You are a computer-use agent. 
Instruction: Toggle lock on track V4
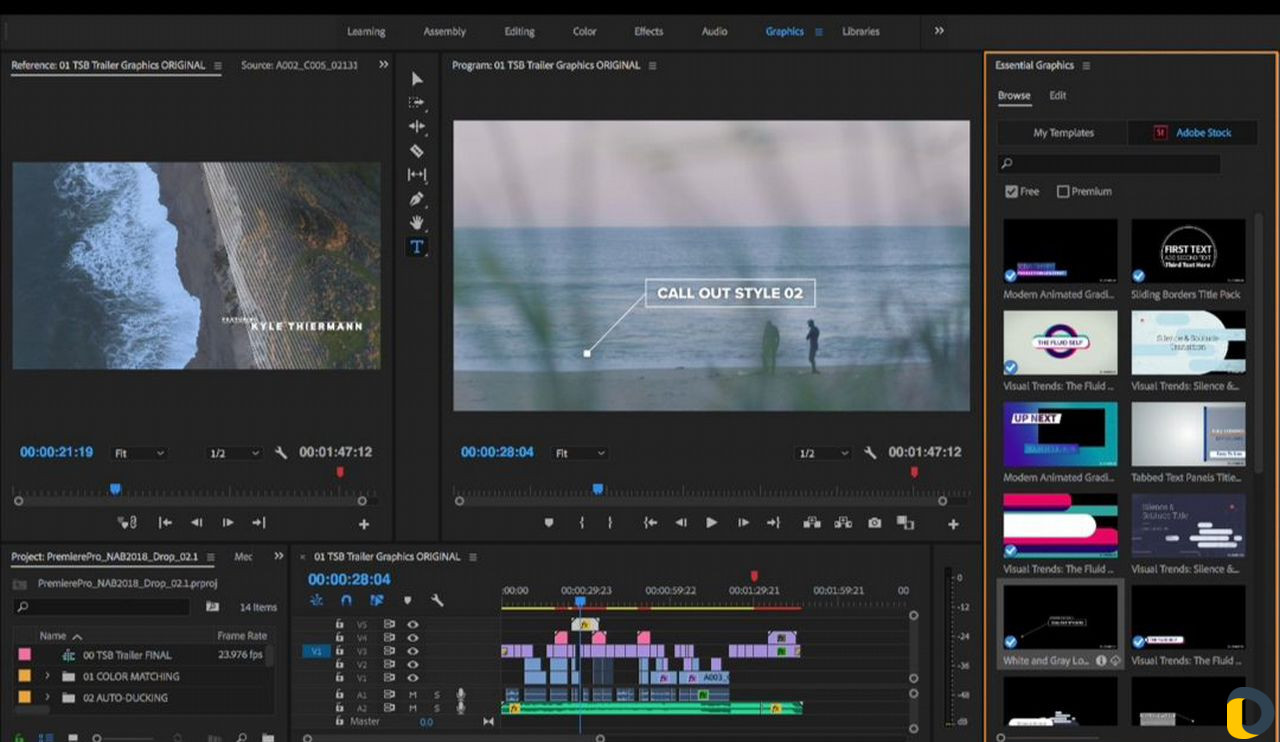tap(339, 637)
